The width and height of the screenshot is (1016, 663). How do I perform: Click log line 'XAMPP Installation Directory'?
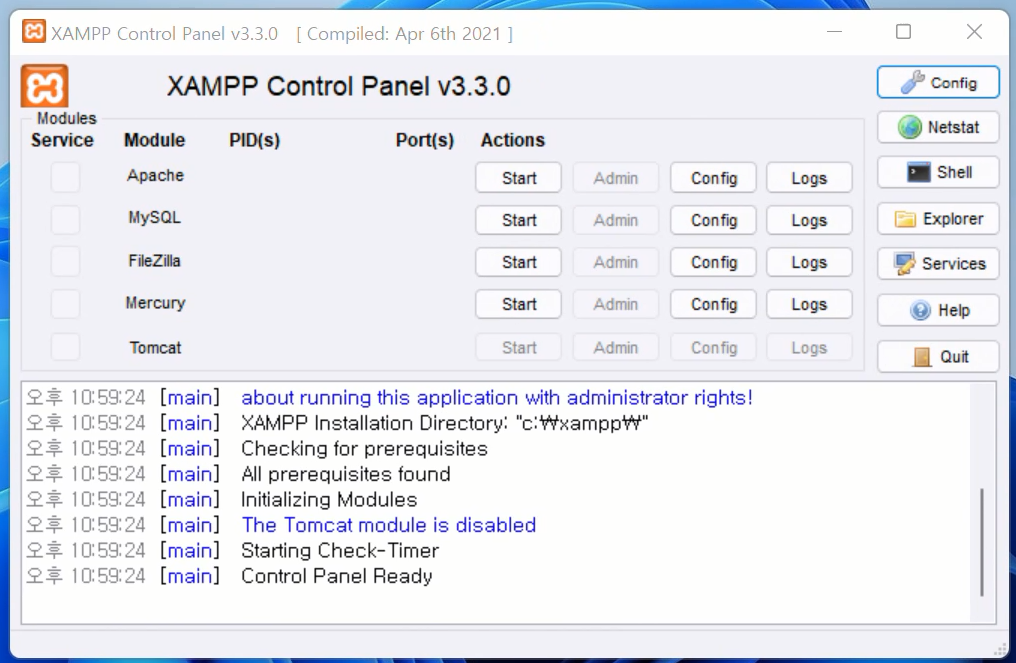click(444, 423)
